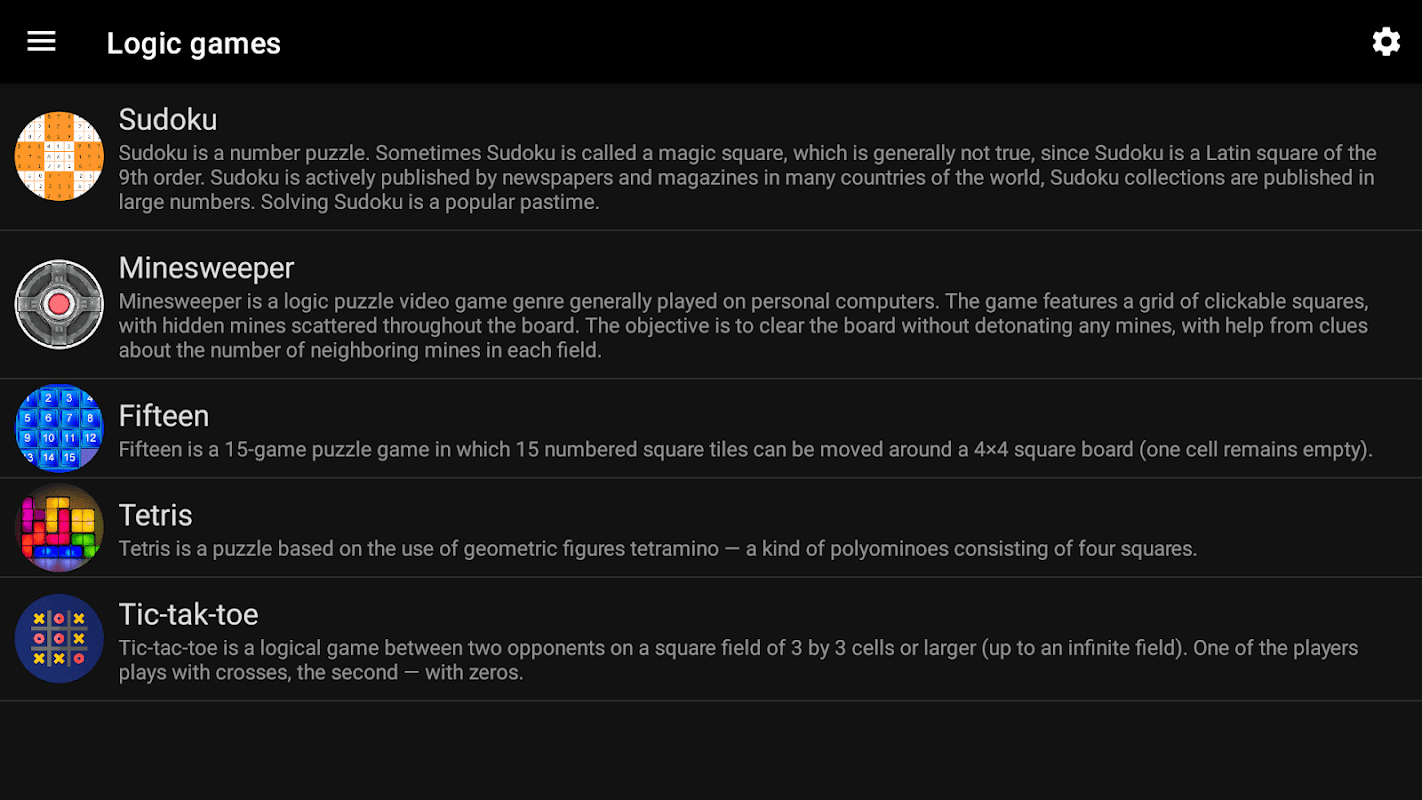1422x800 pixels.
Task: Click the Sudoku description paragraph
Action: click(748, 177)
